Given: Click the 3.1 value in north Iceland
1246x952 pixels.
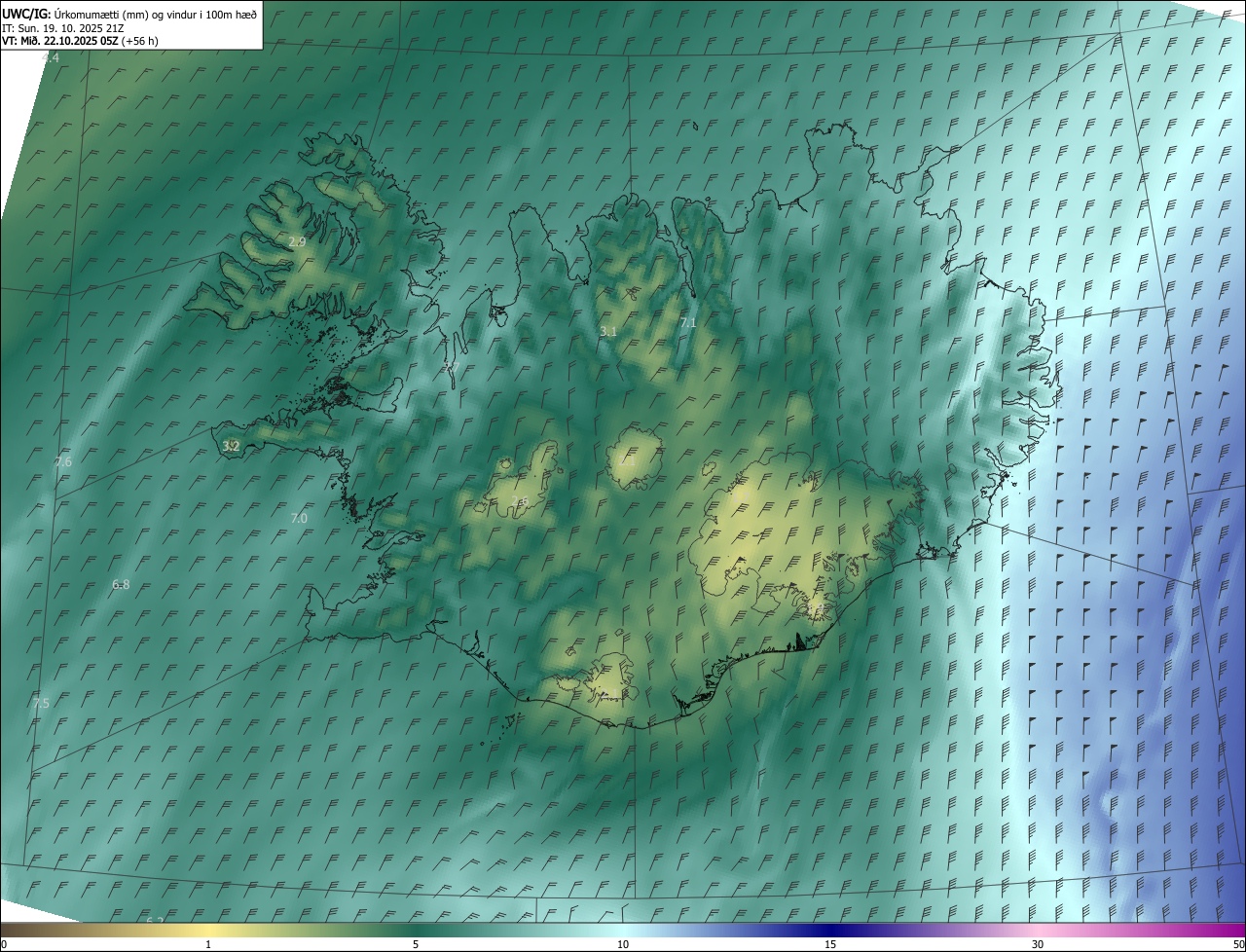Looking at the screenshot, I should point(608,332).
